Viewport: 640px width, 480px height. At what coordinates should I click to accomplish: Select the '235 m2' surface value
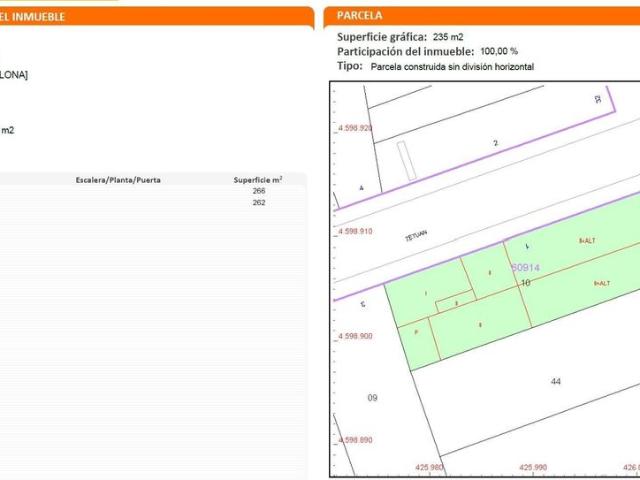tap(448, 37)
